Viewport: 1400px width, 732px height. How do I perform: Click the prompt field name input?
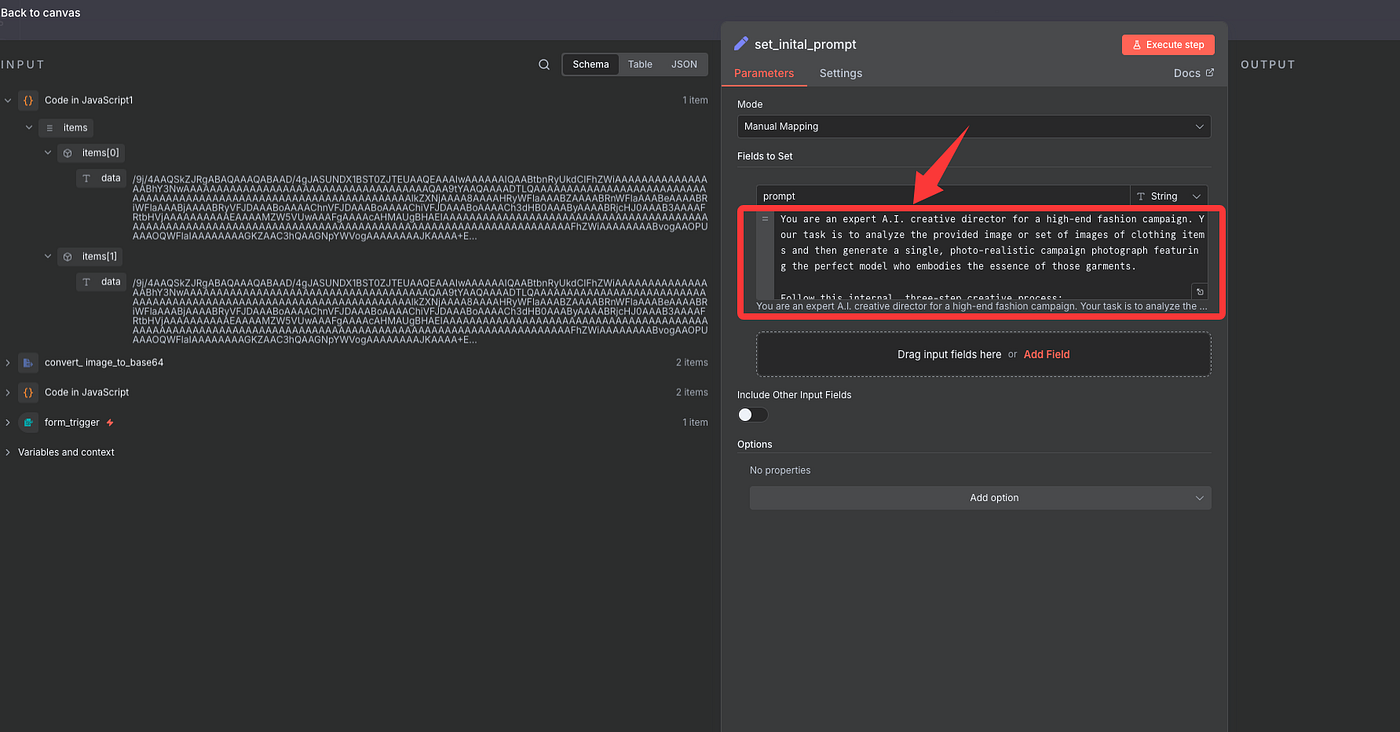pyautogui.click(x=942, y=196)
